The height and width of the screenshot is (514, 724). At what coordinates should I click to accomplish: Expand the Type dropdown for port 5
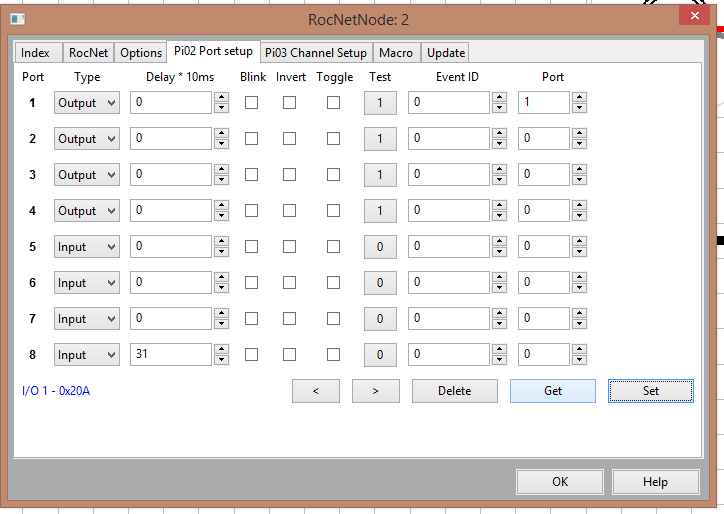point(86,247)
